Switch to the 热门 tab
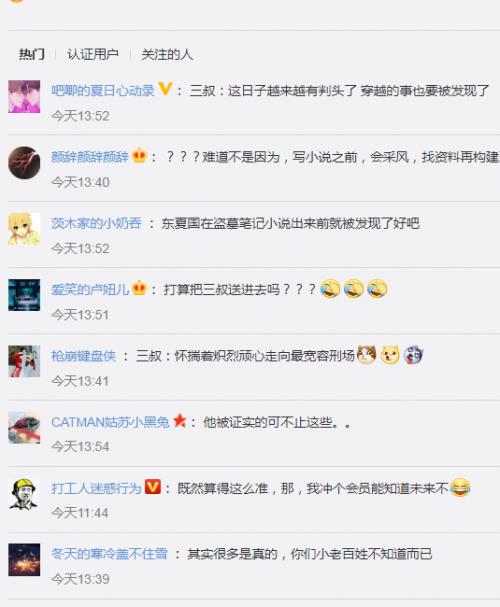Viewport: 500px width, 607px height. click(32, 54)
